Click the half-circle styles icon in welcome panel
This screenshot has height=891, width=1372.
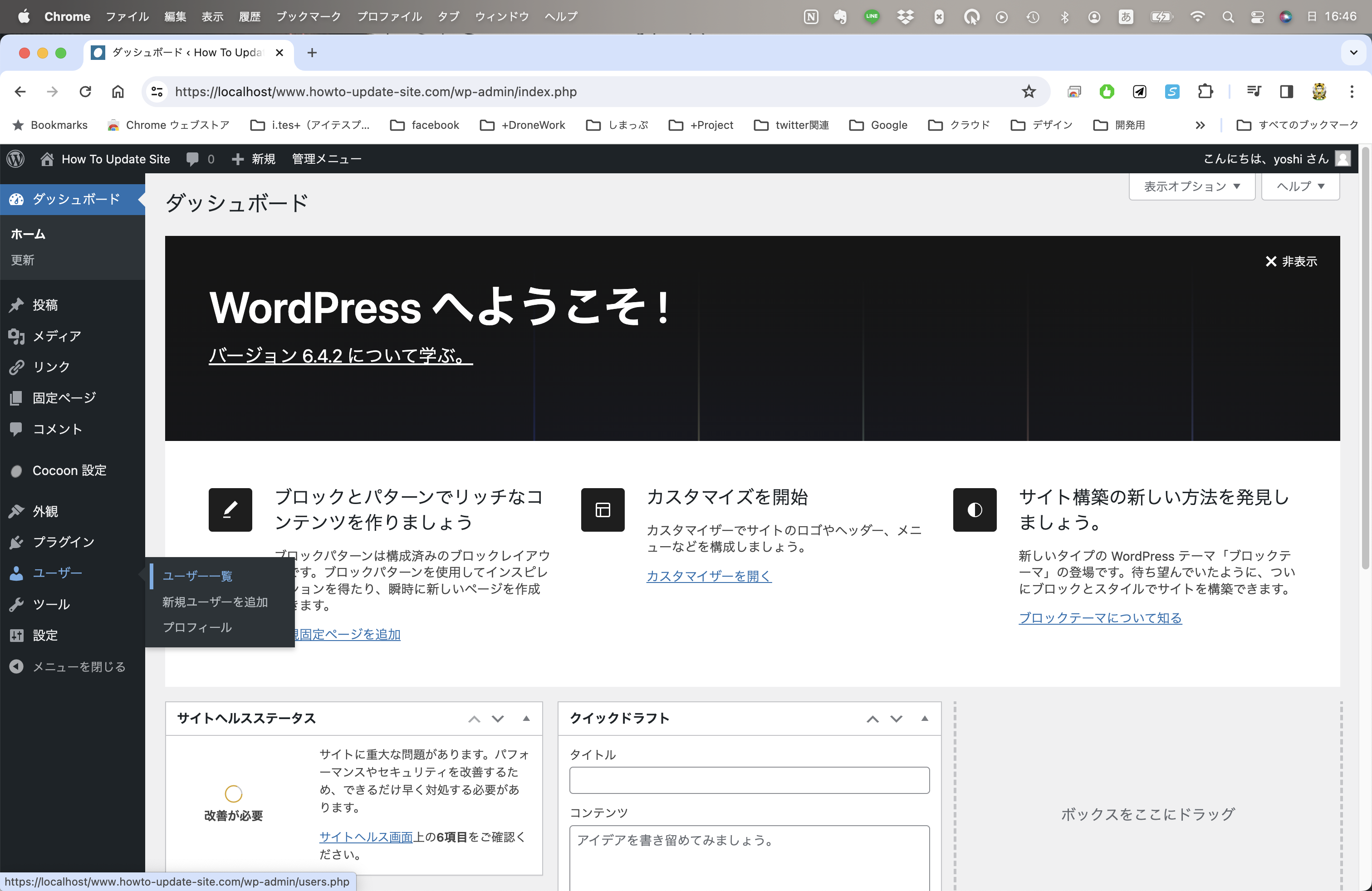[x=974, y=509]
